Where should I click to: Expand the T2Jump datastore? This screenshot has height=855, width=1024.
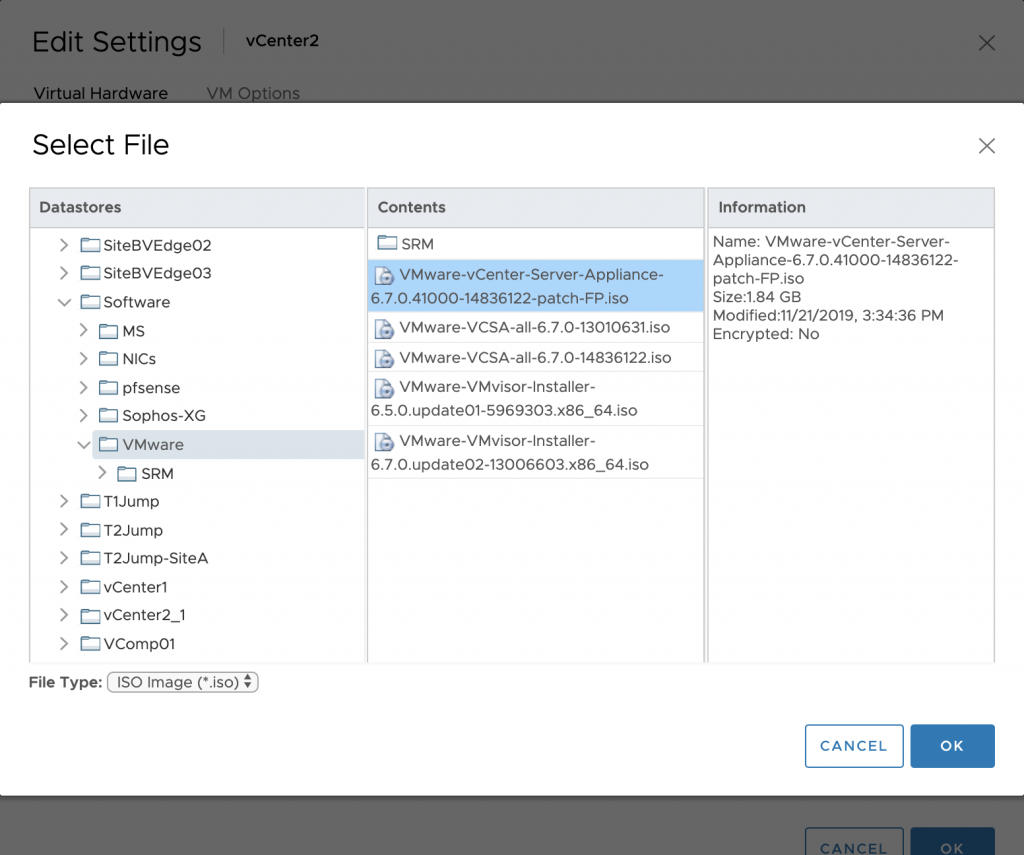pos(63,530)
